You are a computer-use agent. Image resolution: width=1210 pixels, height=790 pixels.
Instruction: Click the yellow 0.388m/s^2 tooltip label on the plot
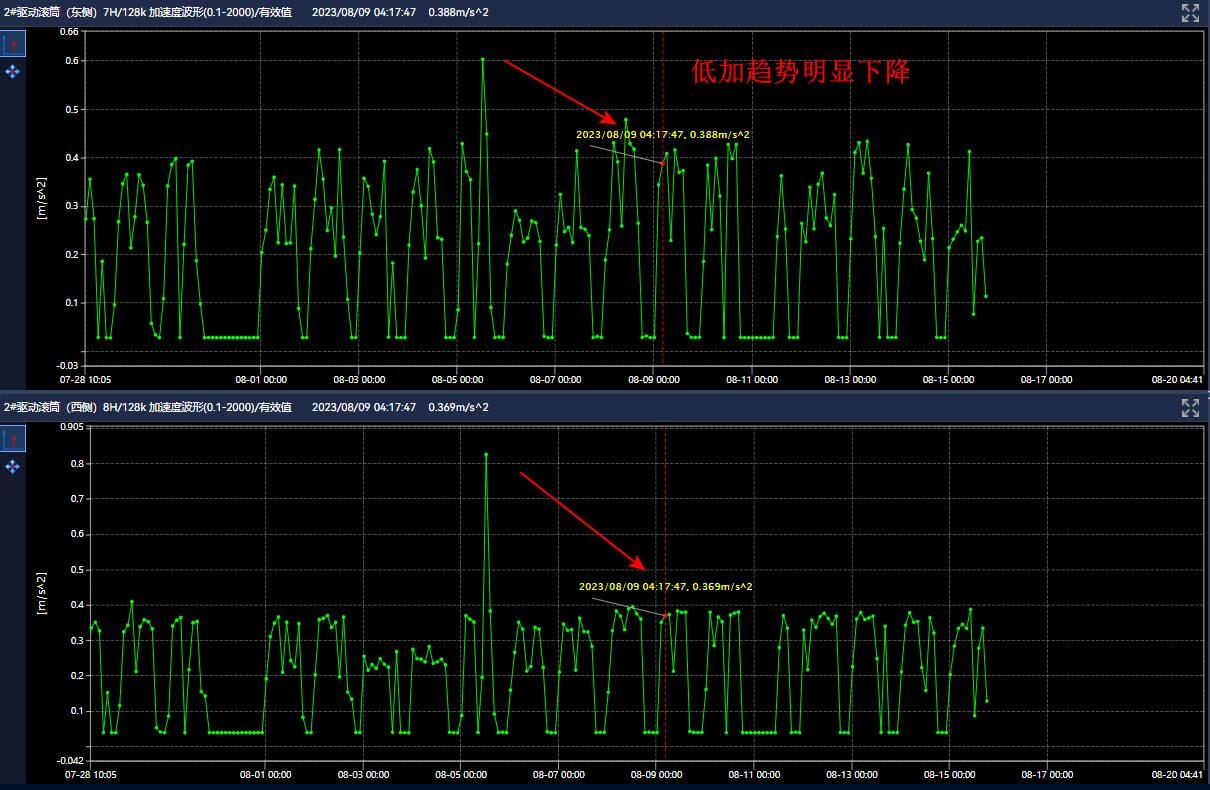(662, 134)
